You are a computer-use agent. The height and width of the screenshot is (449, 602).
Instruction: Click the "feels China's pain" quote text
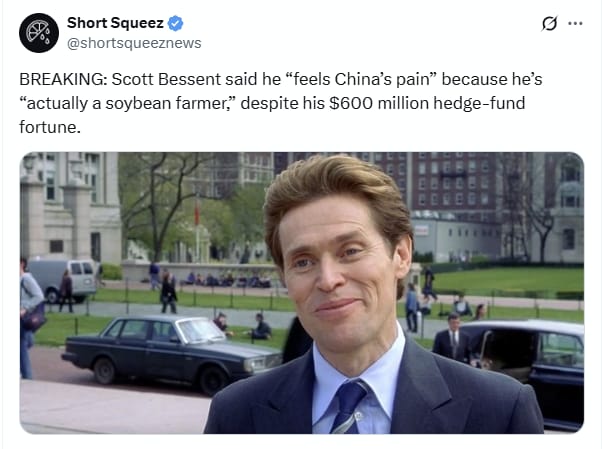pos(361,80)
